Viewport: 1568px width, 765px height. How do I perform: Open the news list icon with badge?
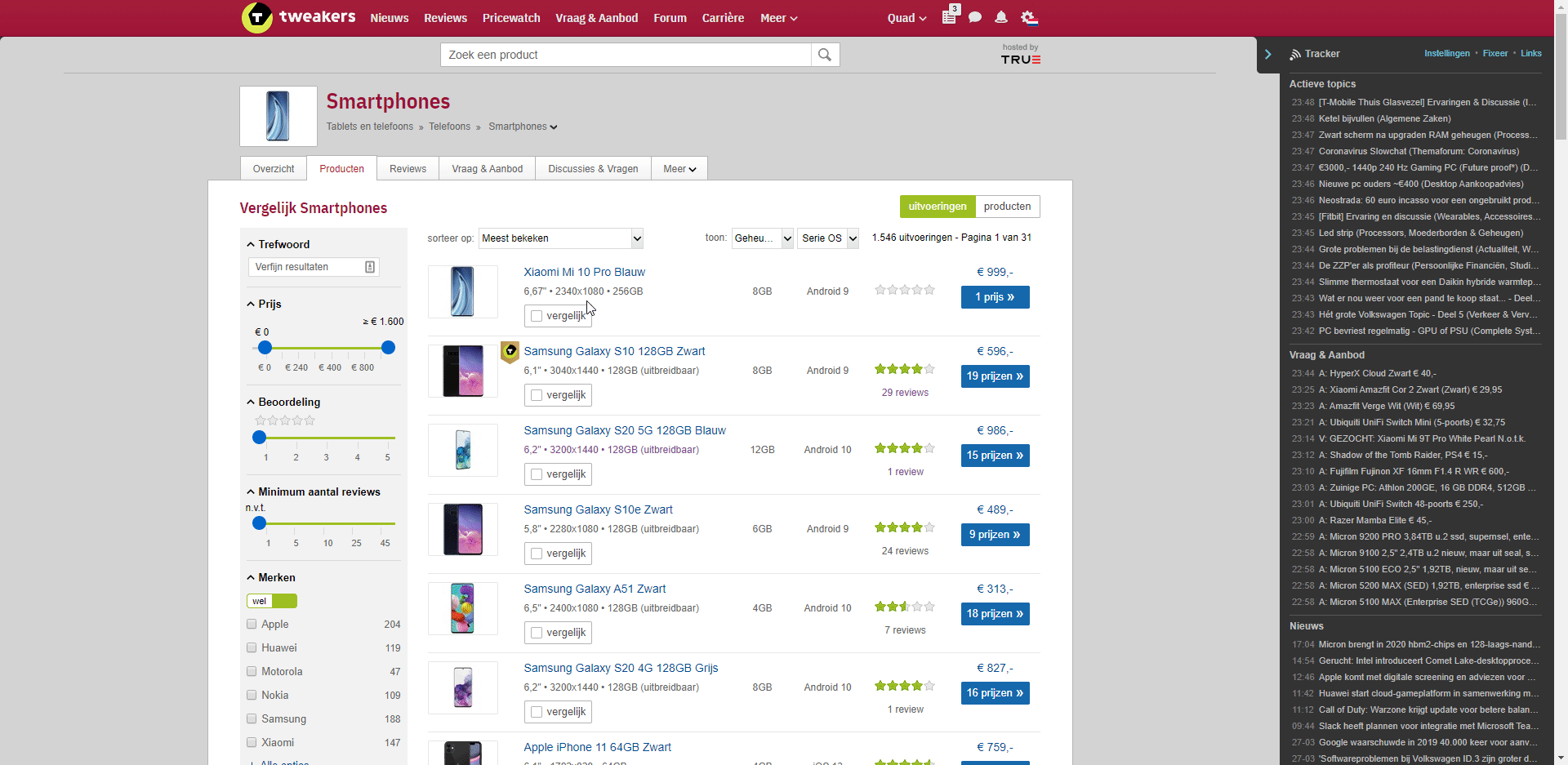(949, 17)
